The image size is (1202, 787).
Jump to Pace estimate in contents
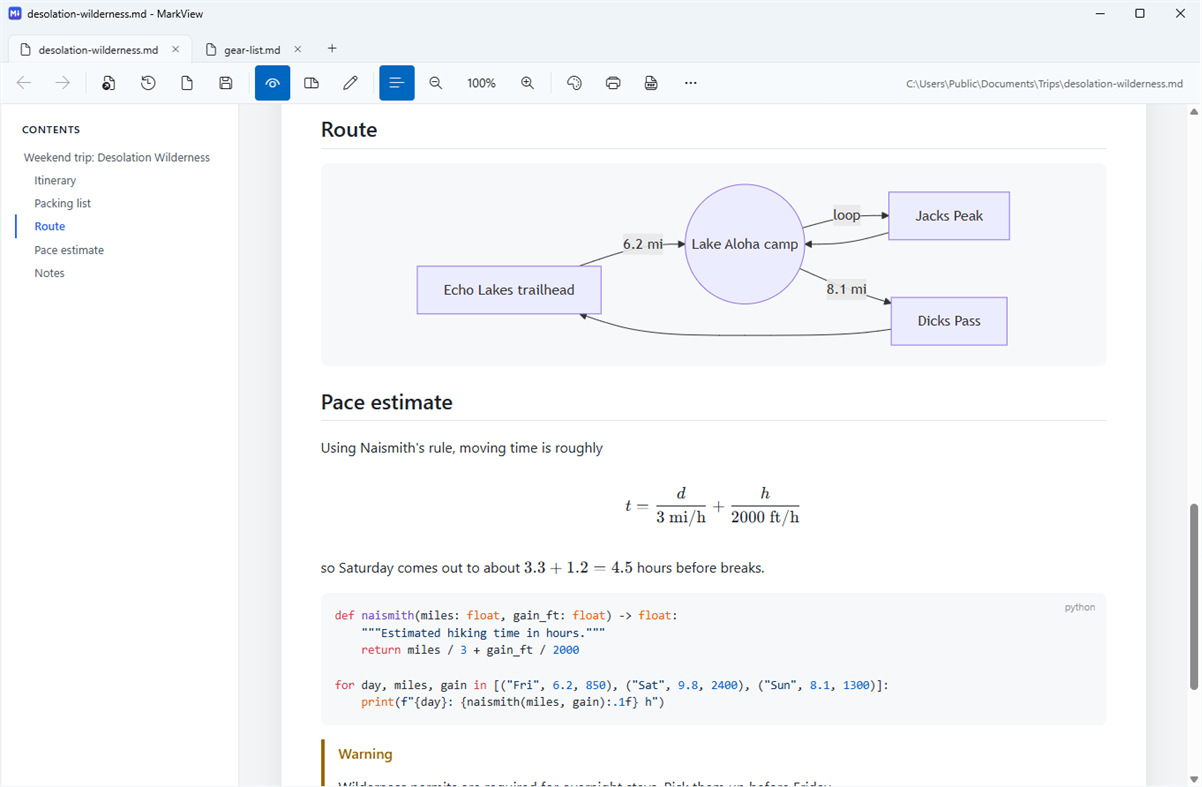69,250
